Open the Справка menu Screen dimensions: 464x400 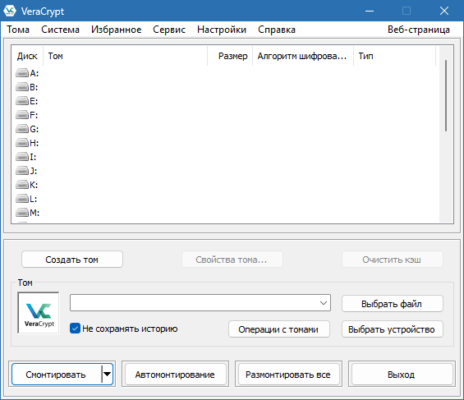pos(276,30)
